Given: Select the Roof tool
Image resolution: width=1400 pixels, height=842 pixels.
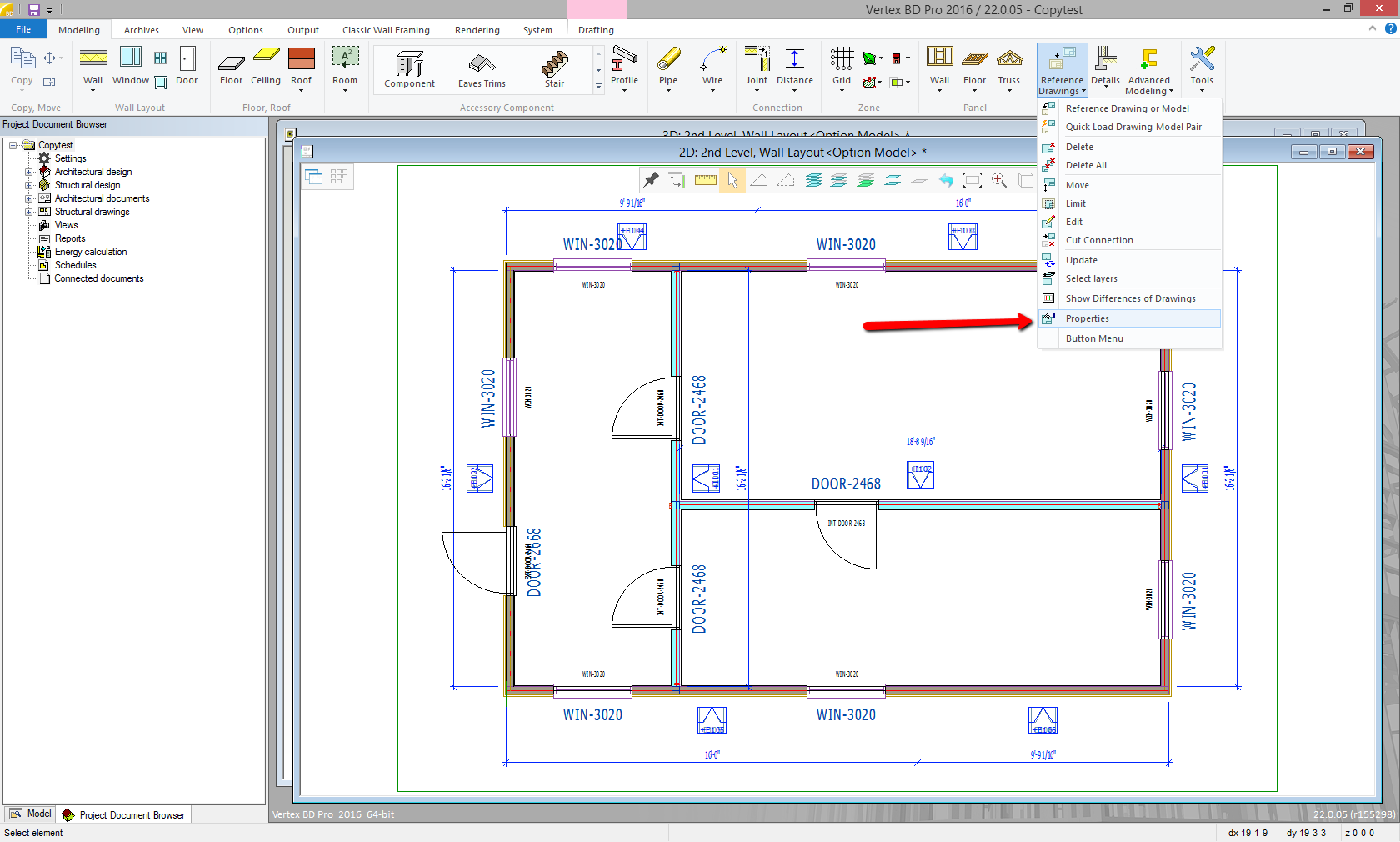Looking at the screenshot, I should 301,67.
